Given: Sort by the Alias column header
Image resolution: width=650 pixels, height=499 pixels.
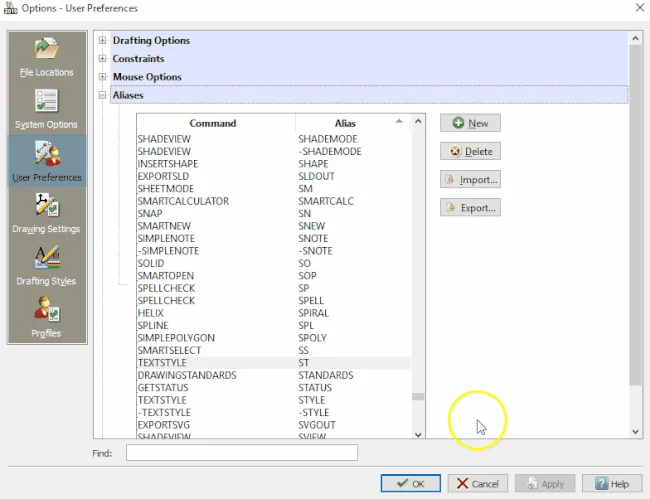Looking at the screenshot, I should [x=344, y=123].
